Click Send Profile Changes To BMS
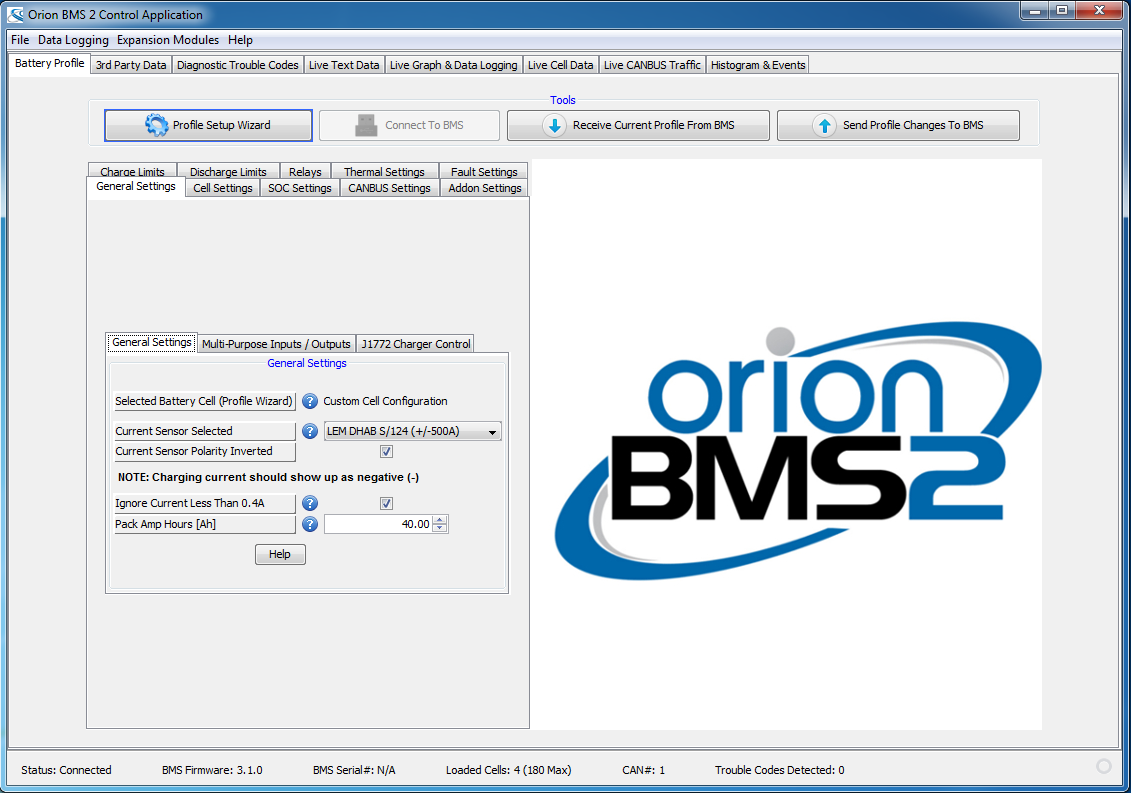 point(898,126)
